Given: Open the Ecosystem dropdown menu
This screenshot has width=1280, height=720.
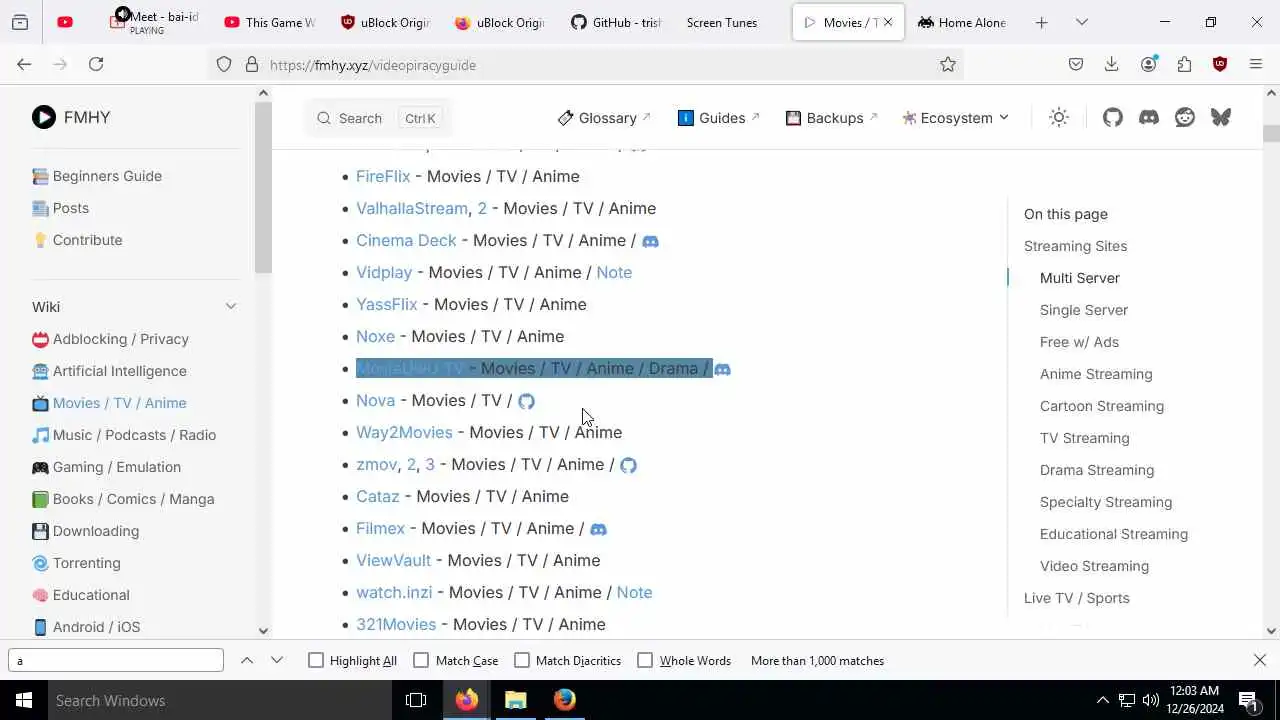Looking at the screenshot, I should [x=955, y=117].
